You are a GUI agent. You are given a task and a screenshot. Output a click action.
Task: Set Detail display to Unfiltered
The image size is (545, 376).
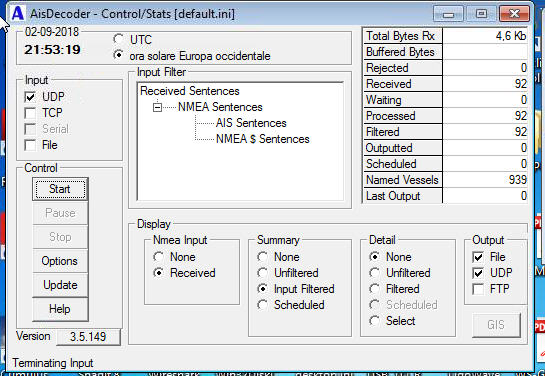[x=374, y=273]
